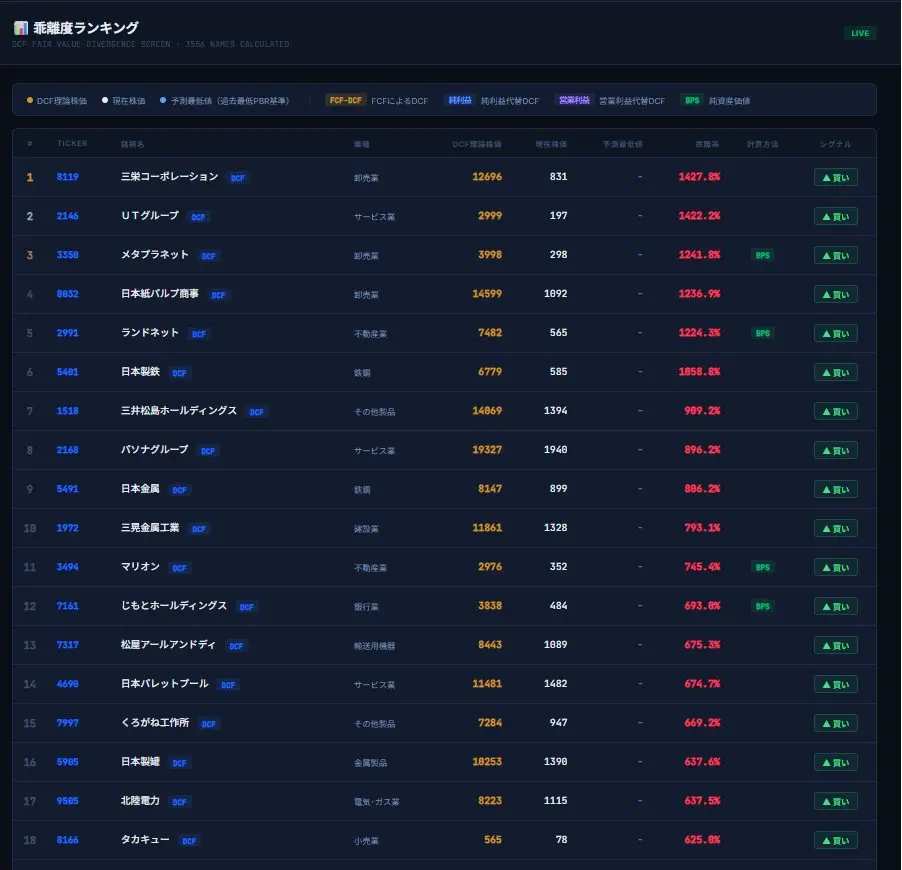Screen dimensions: 902x870
Task: Click BPS method badge in マリオン row
Action: (x=763, y=567)
